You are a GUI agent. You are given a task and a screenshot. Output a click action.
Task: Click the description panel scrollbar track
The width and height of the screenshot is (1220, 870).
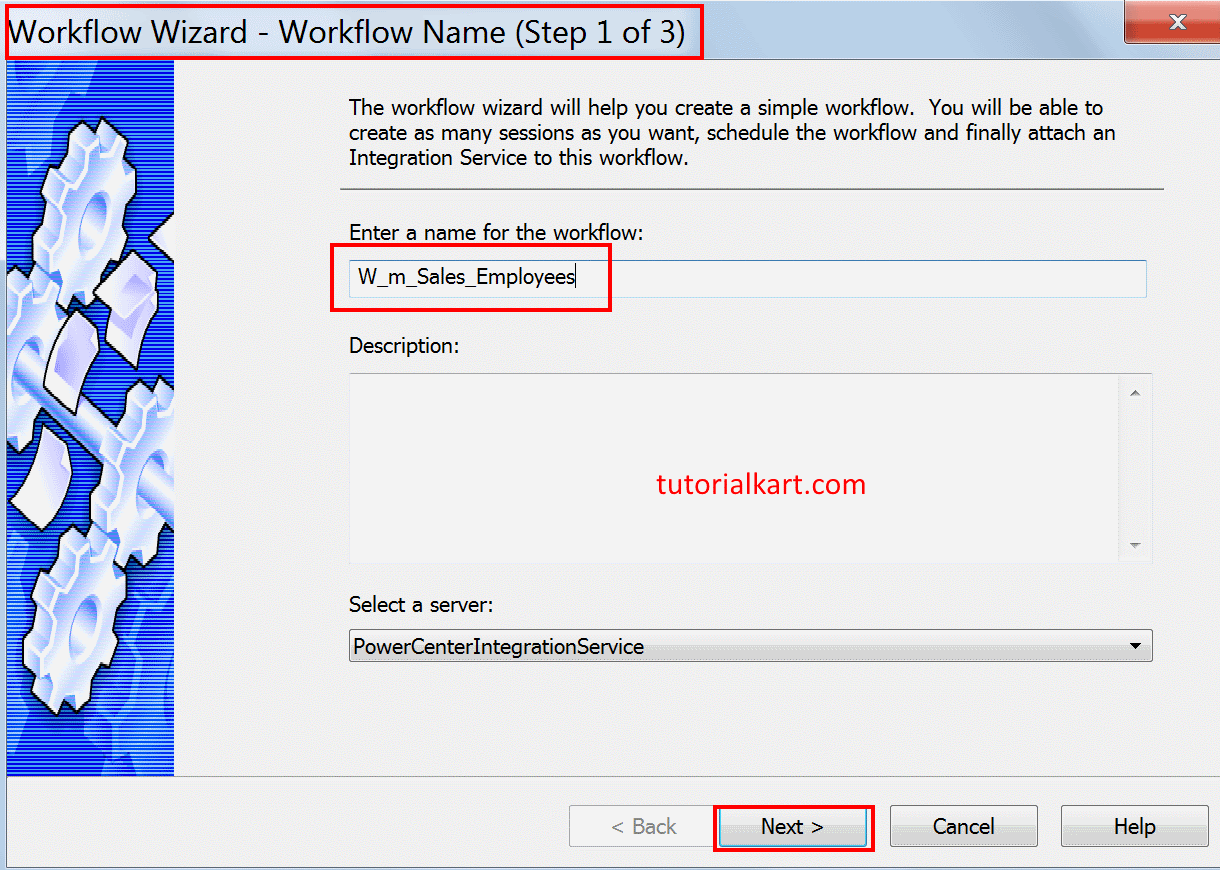[1135, 468]
